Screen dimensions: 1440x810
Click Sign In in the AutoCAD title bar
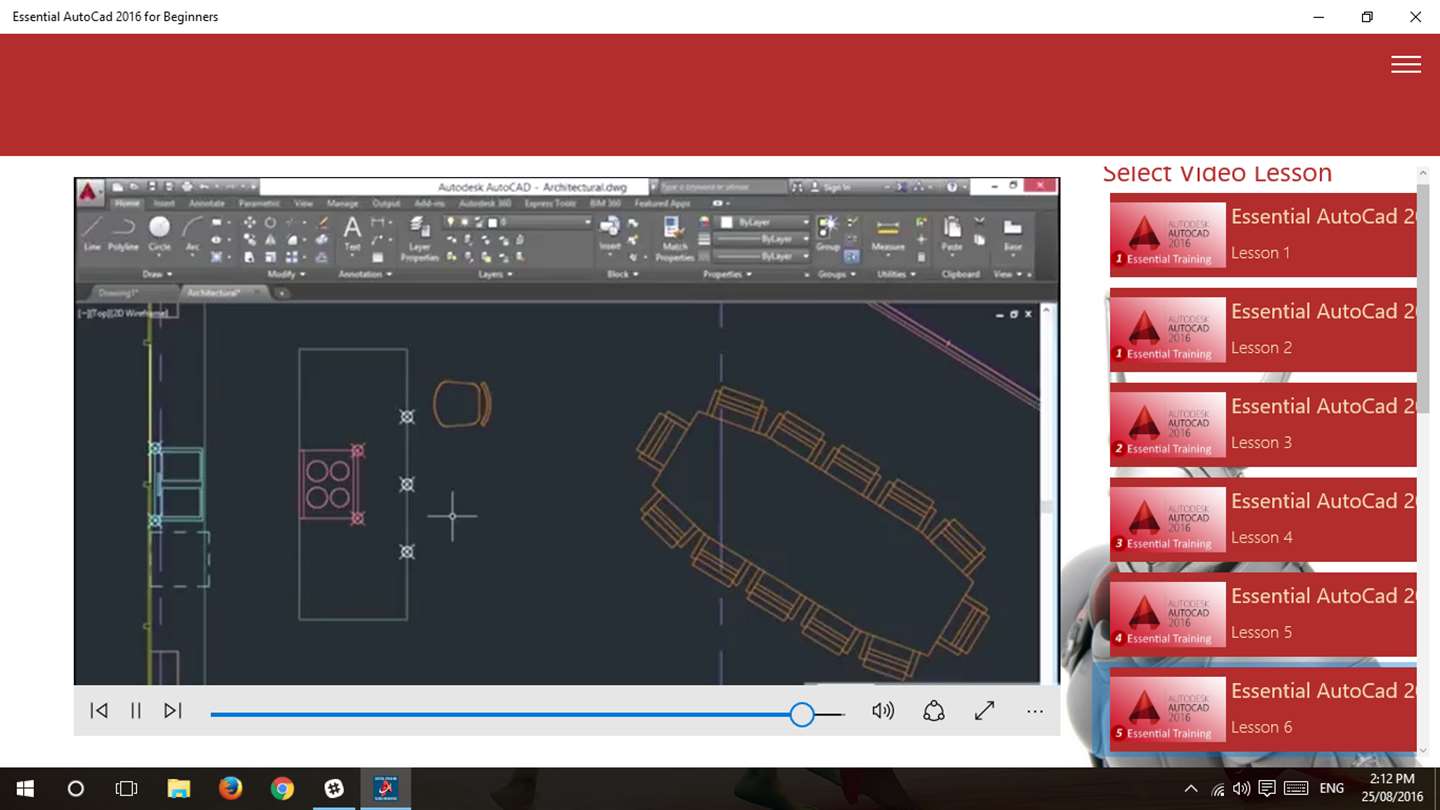click(832, 187)
